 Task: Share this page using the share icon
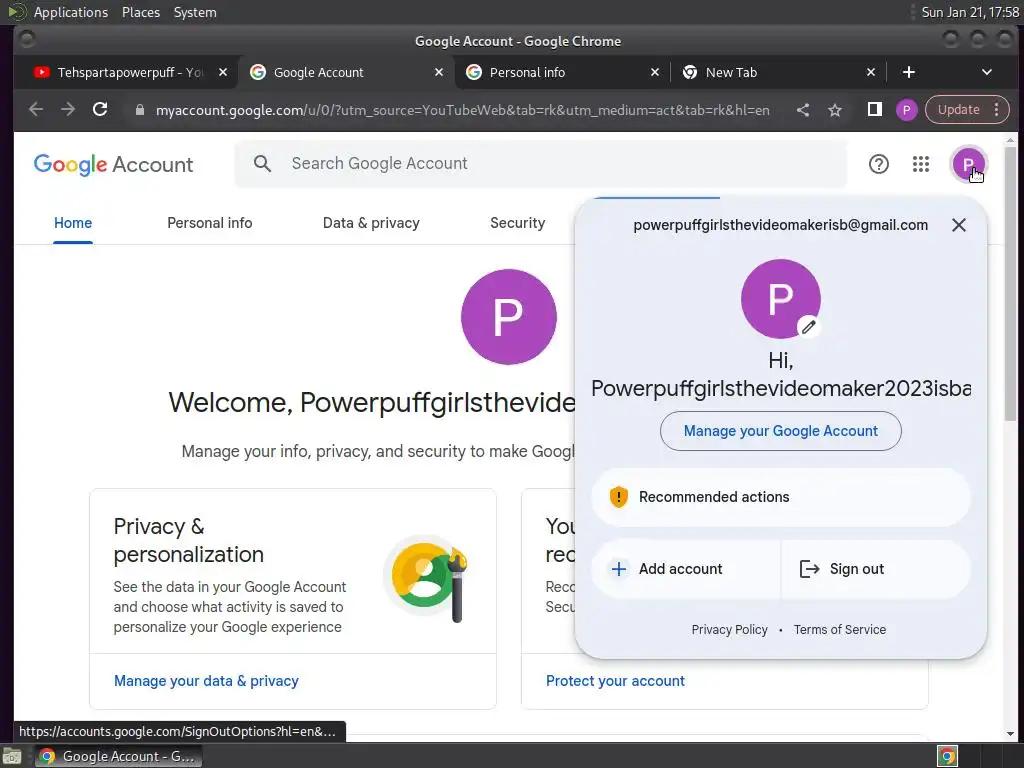(803, 110)
